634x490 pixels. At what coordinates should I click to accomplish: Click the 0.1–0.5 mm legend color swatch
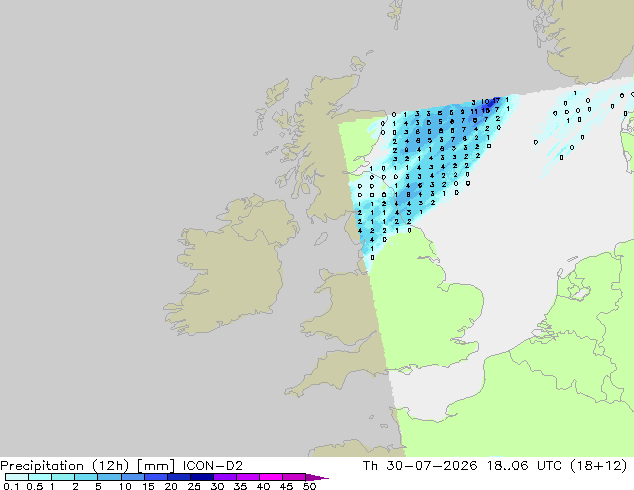pyautogui.click(x=17, y=477)
